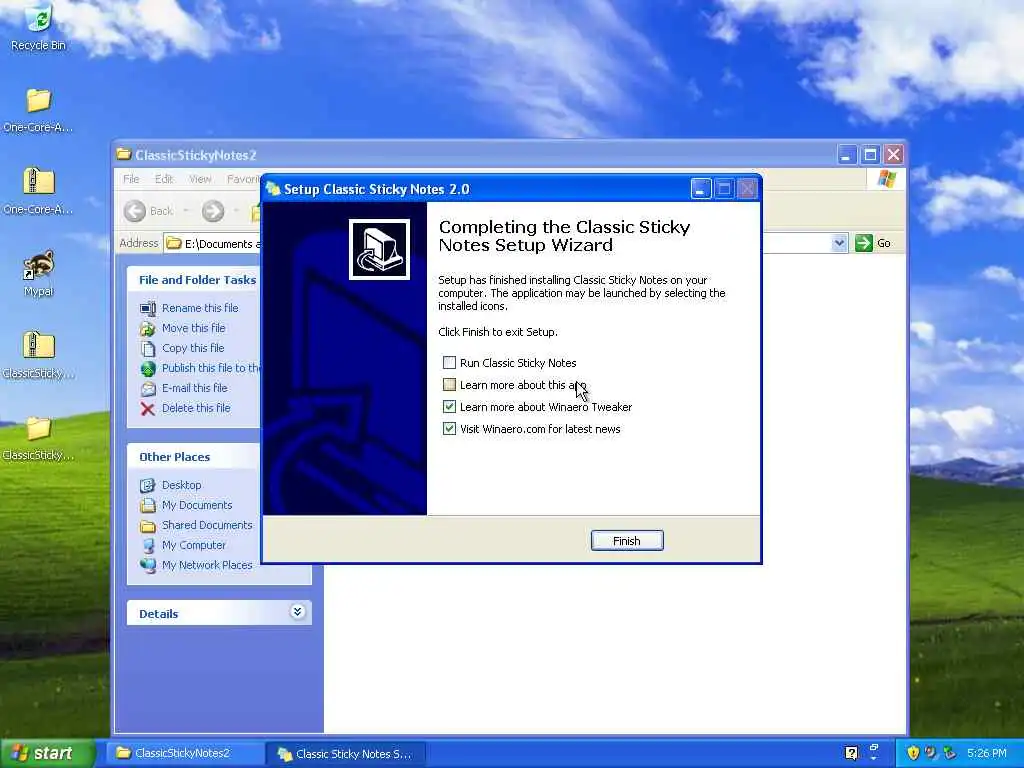This screenshot has width=1024, height=768.
Task: Maximize the ClassicStickyNotes2 Explorer window
Action: click(x=870, y=155)
